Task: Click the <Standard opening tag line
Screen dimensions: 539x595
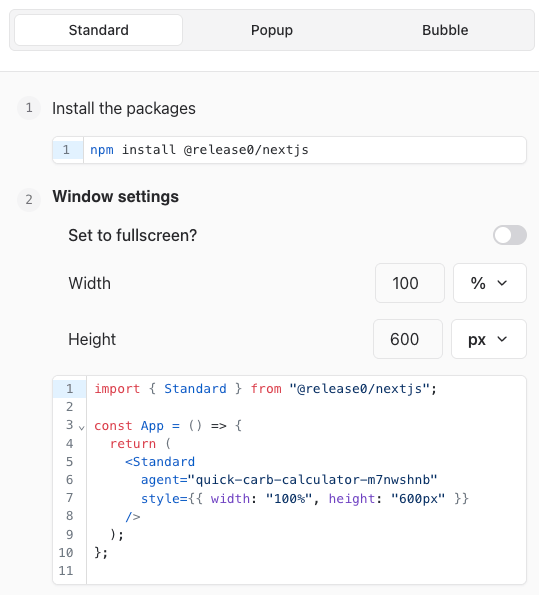Action: click(160, 462)
